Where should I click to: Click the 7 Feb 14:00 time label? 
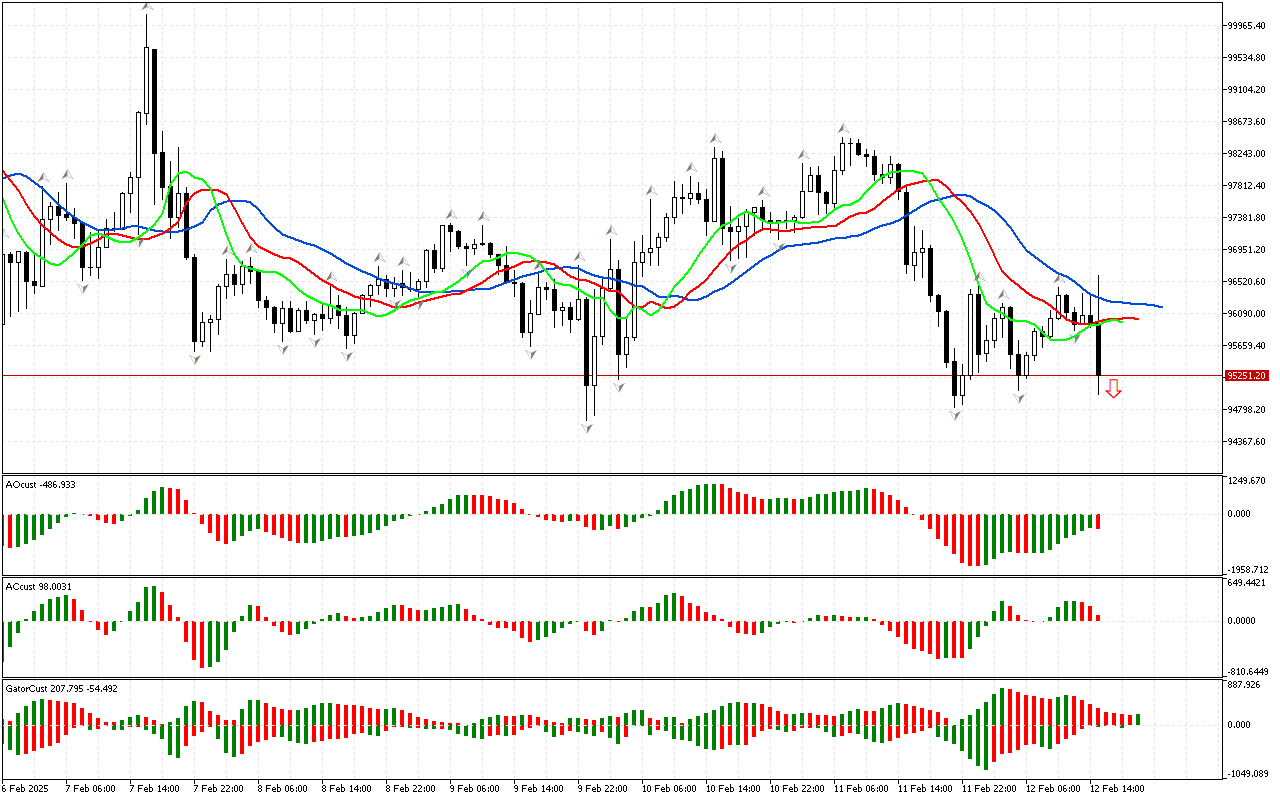153,788
